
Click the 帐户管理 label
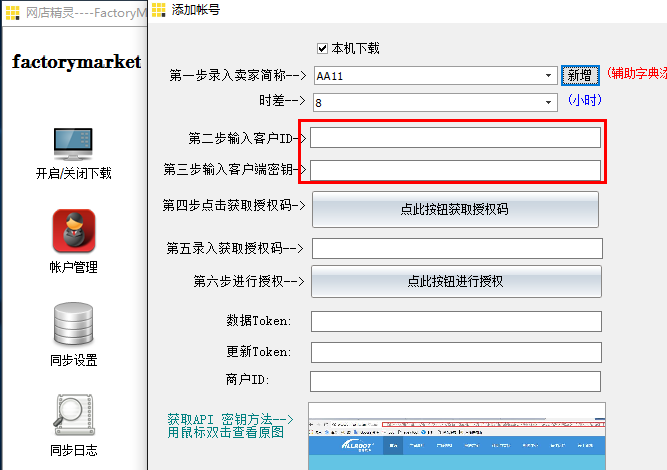pos(74,267)
